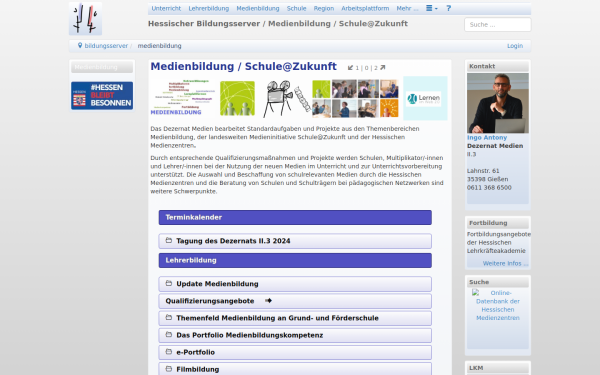600x375 pixels.
Task: Focus the Suche search field
Action: point(497,24)
